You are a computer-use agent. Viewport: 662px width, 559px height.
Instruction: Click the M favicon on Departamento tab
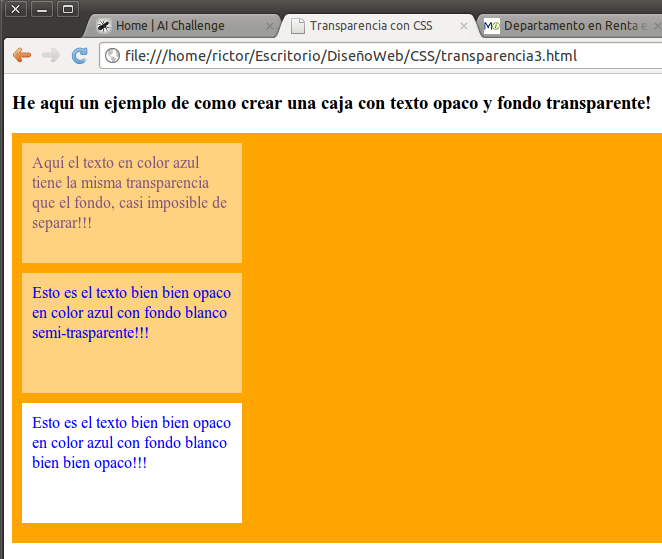[491, 26]
